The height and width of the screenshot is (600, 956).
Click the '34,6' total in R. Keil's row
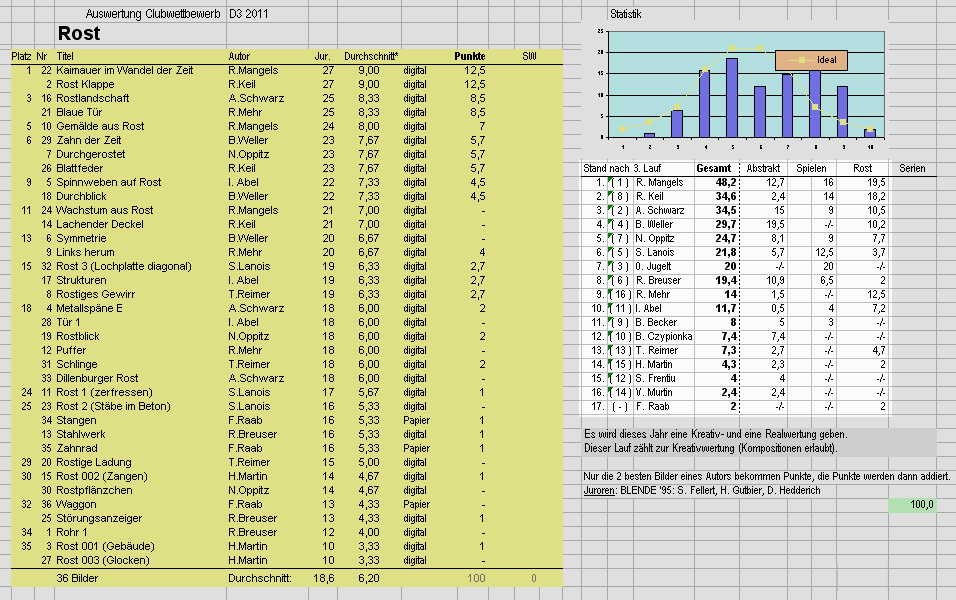click(x=726, y=197)
